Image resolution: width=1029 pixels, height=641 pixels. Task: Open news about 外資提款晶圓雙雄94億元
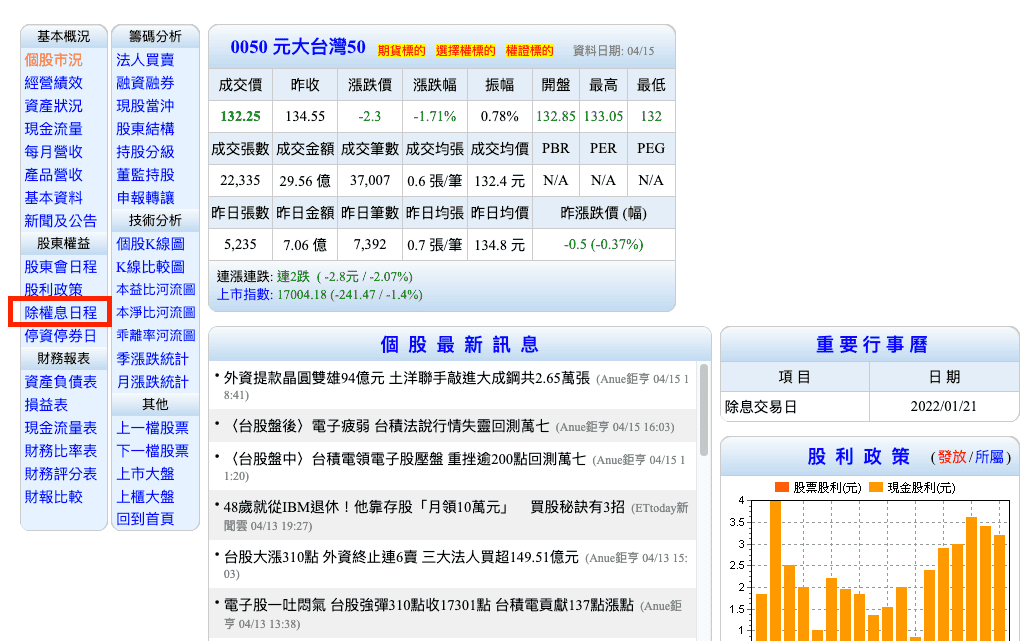point(407,378)
